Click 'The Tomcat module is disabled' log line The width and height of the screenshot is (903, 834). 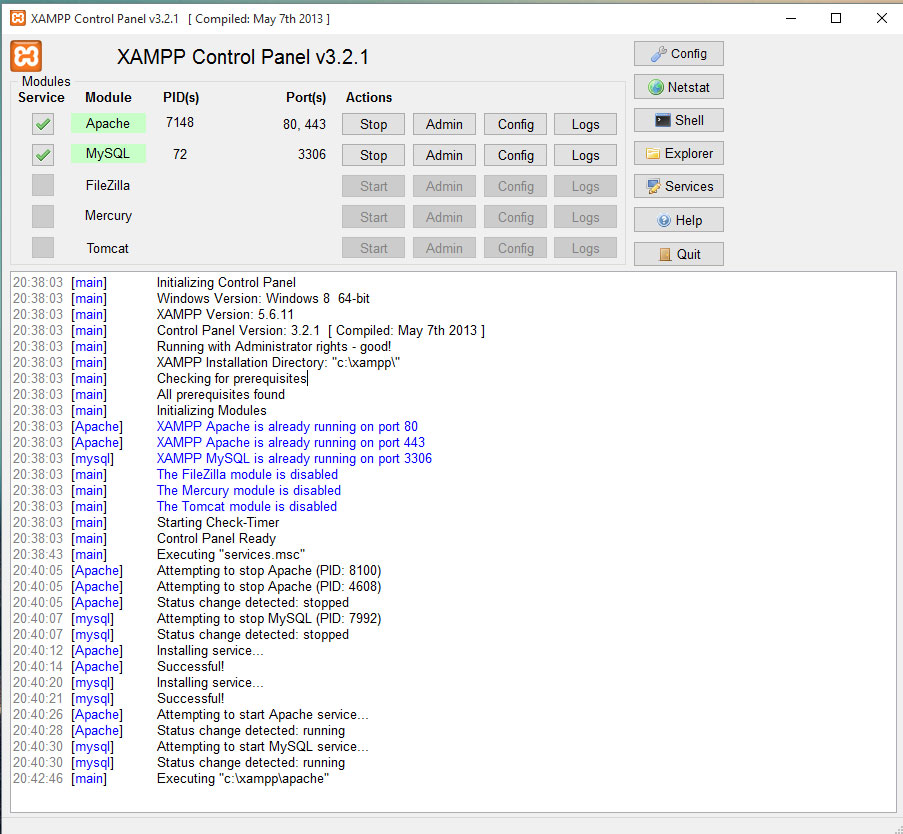tap(247, 506)
